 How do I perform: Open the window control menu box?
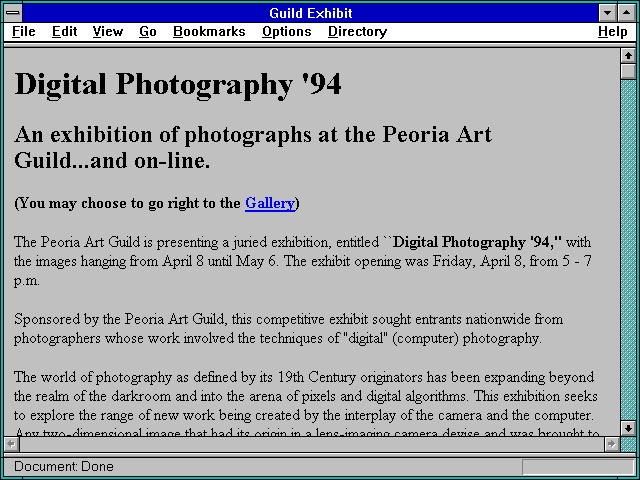(13, 13)
